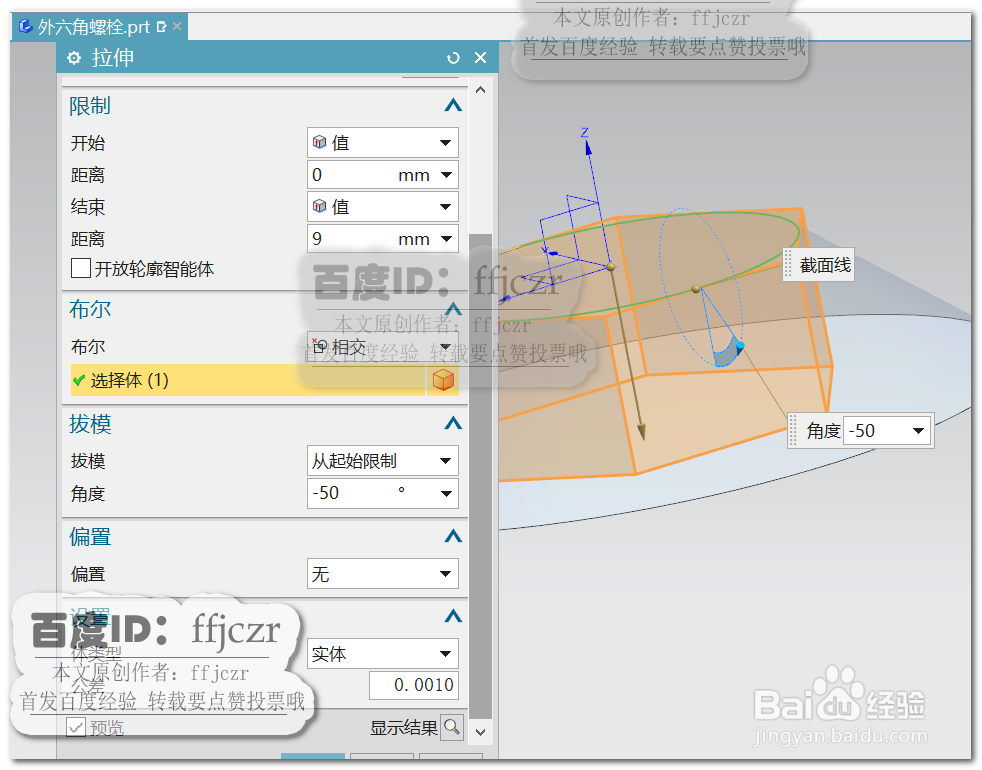The width and height of the screenshot is (982, 770).
Task: Open the 偏置 无 dropdown
Action: pos(383,574)
